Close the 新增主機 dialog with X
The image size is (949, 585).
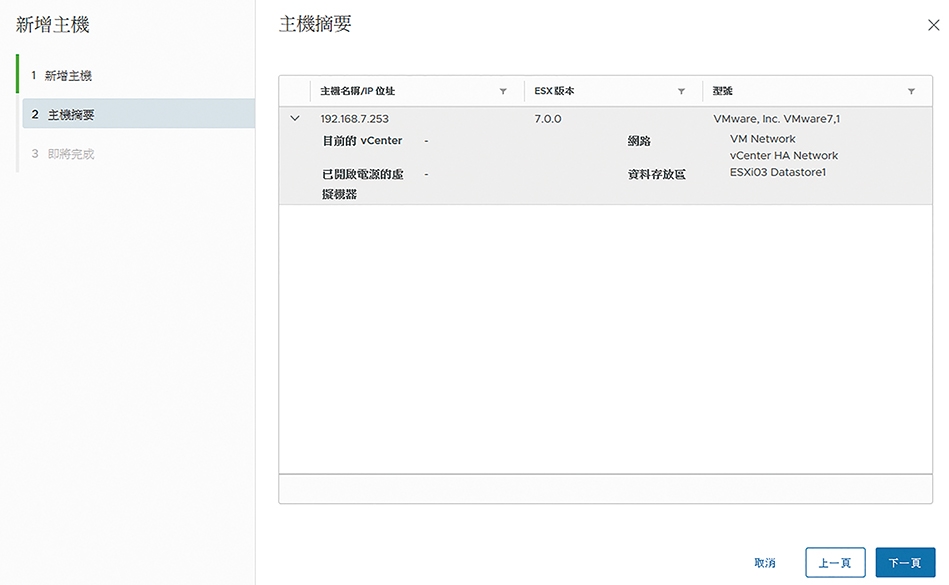[933, 25]
